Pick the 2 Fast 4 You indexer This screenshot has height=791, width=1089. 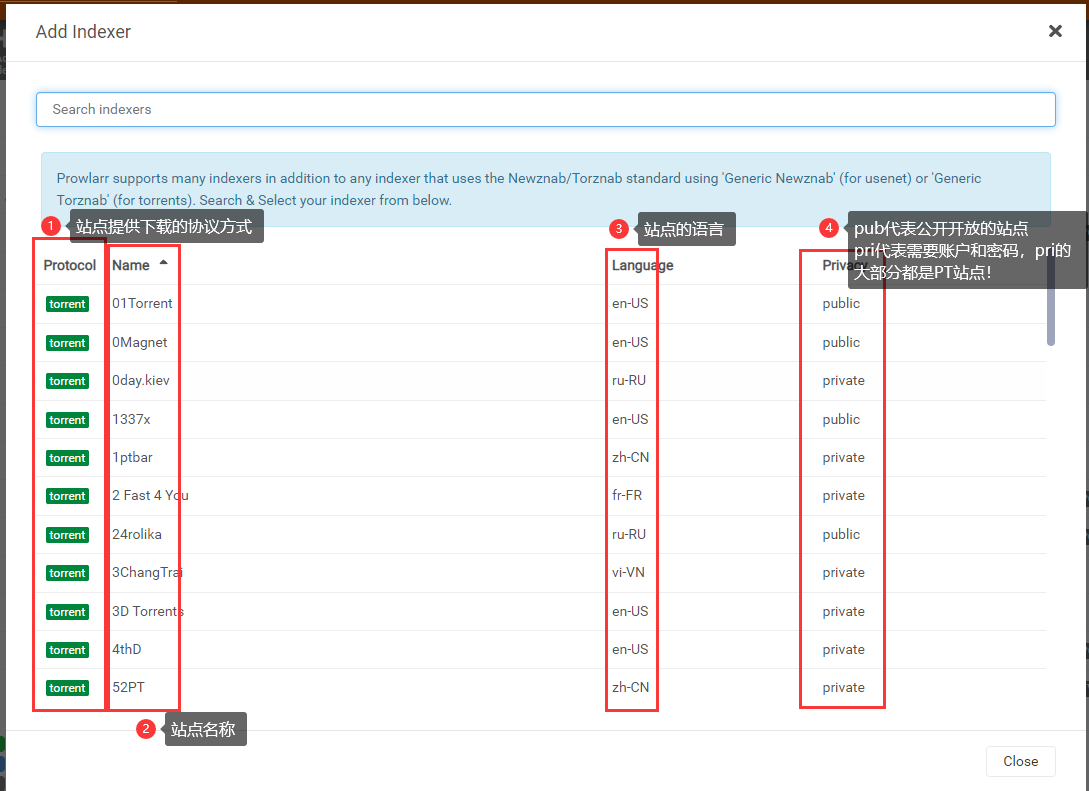(x=150, y=495)
